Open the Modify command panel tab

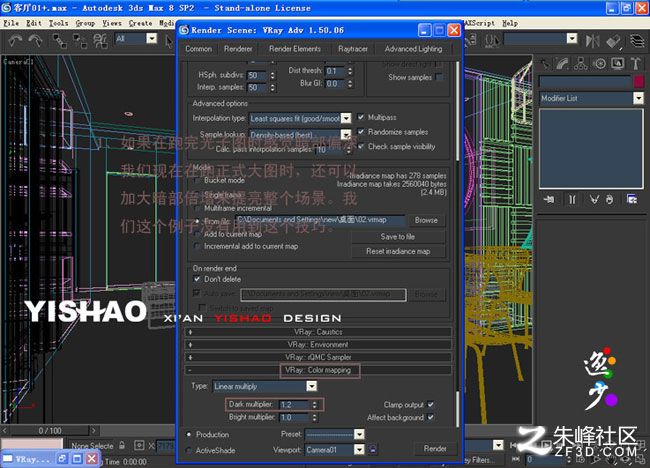(x=563, y=63)
